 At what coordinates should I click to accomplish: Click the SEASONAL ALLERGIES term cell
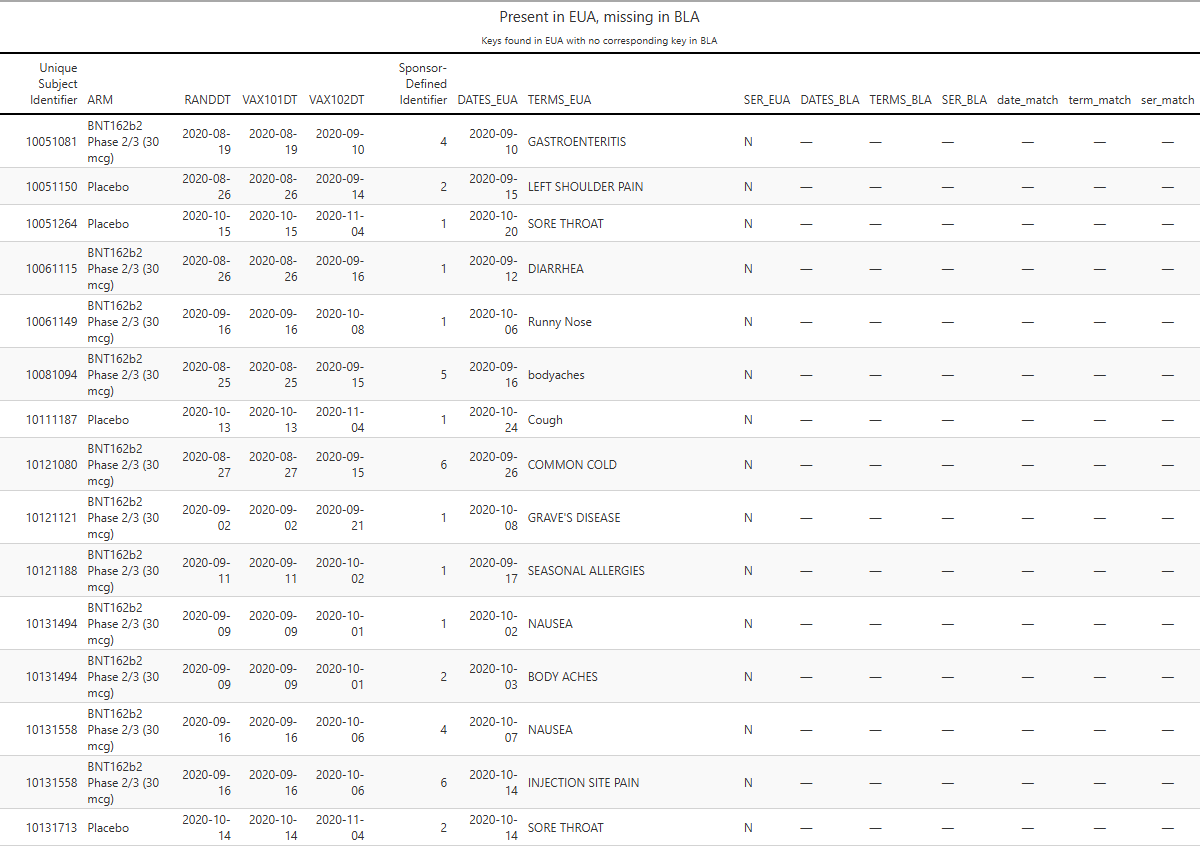pos(586,571)
